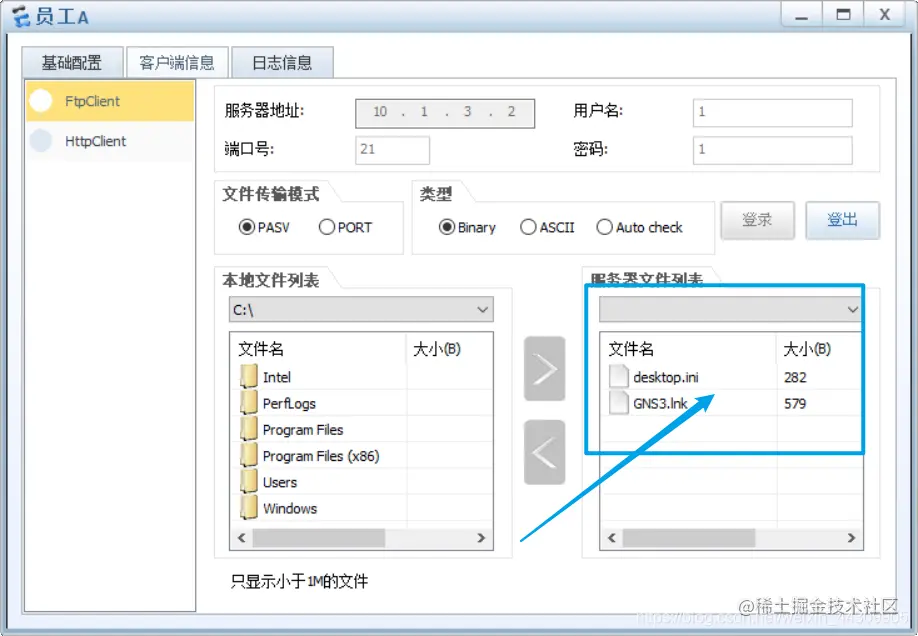The image size is (918, 636).
Task: Maximize the 员工A window
Action: tap(843, 15)
